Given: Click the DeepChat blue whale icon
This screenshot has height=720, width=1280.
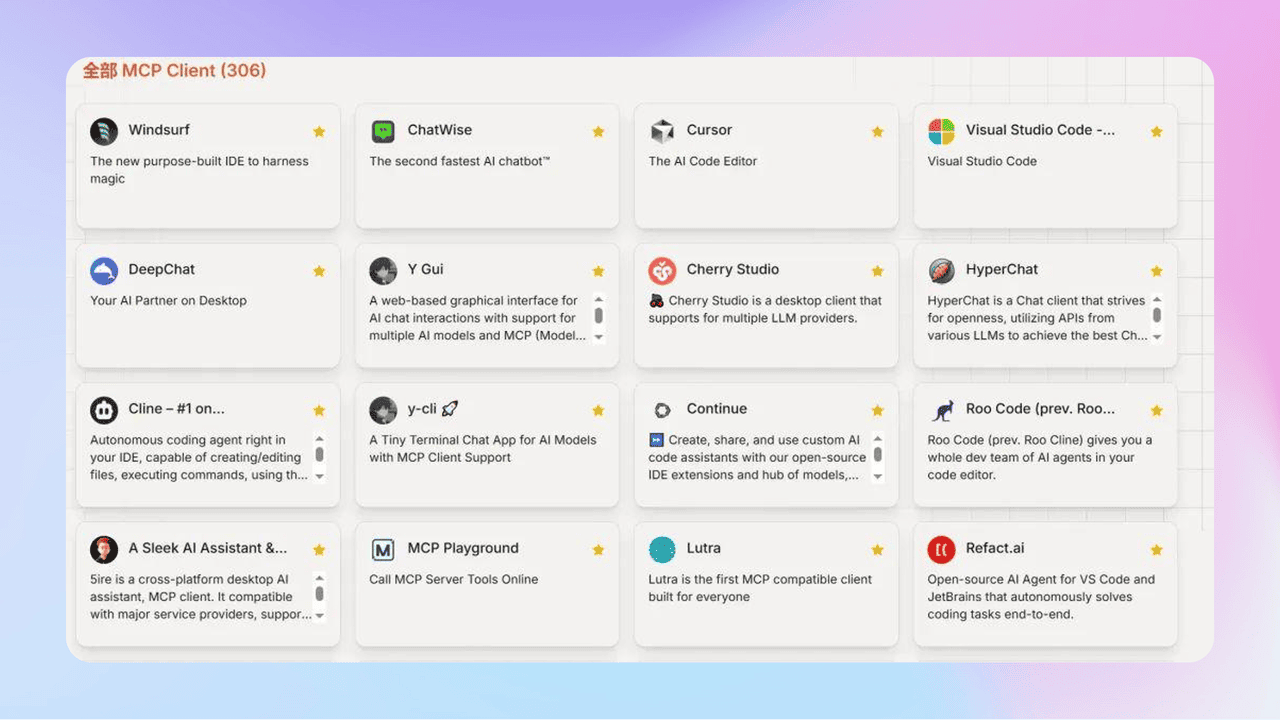Looking at the screenshot, I should point(104,270).
